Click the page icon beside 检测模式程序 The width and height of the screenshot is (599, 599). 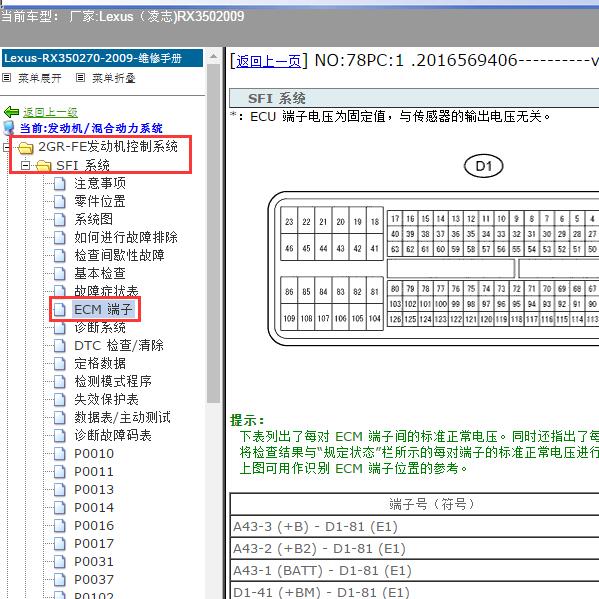point(60,381)
